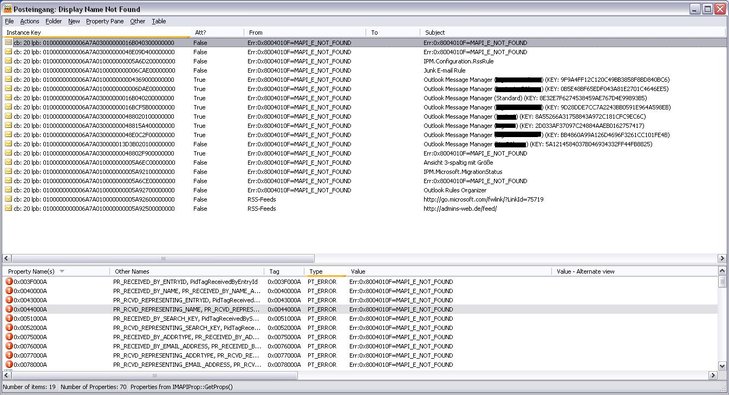
Task: Click right arrow of message list horizontal scrollbar
Action: pyautogui.click(x=722, y=258)
